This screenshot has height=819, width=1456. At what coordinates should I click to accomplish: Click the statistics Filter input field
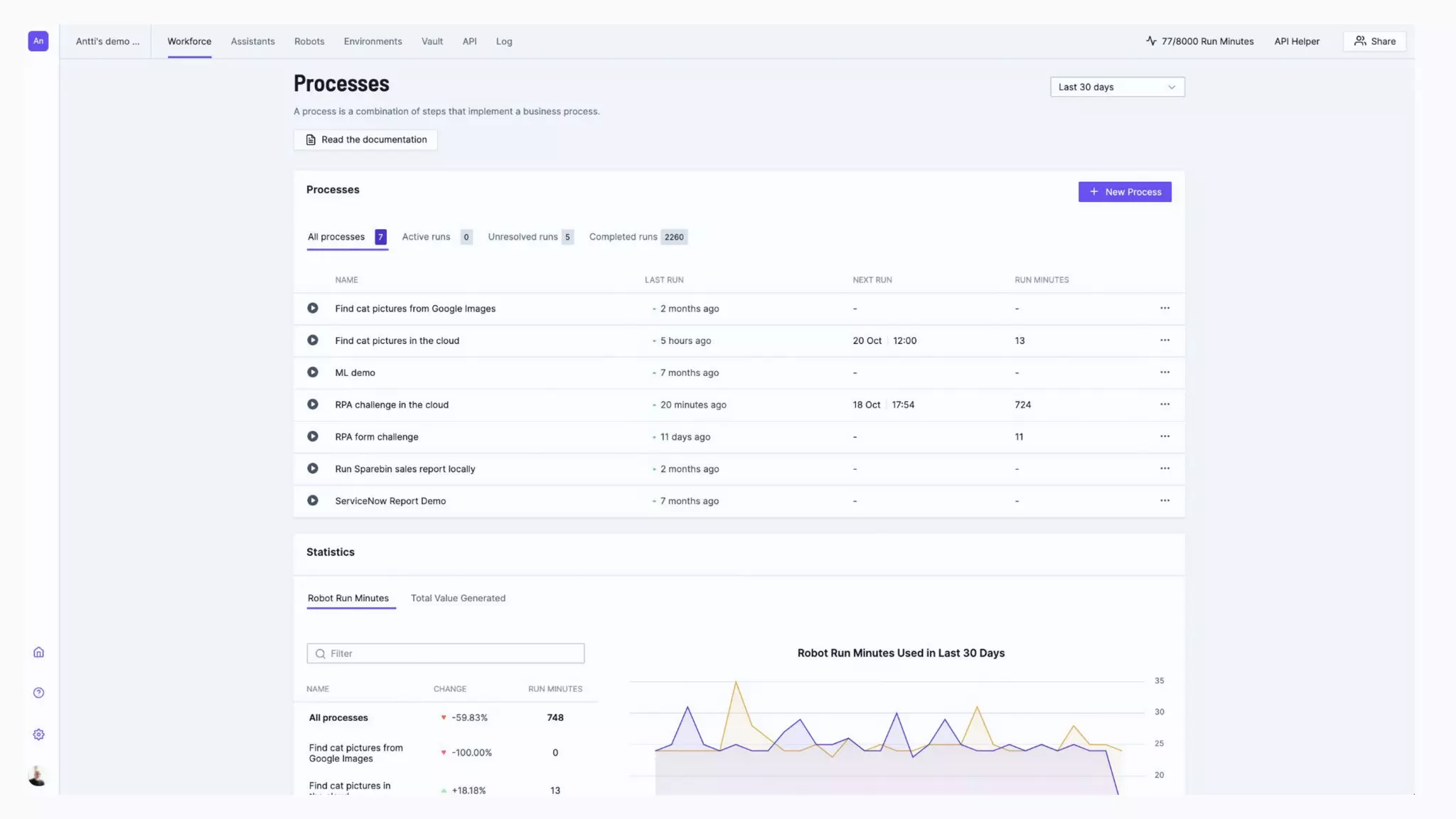click(446, 653)
